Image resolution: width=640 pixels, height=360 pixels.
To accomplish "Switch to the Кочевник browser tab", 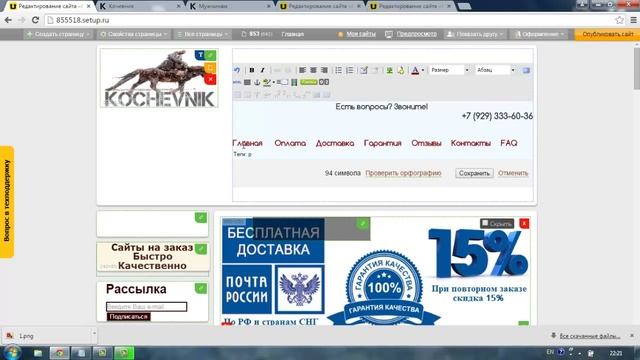I will tap(139, 6).
